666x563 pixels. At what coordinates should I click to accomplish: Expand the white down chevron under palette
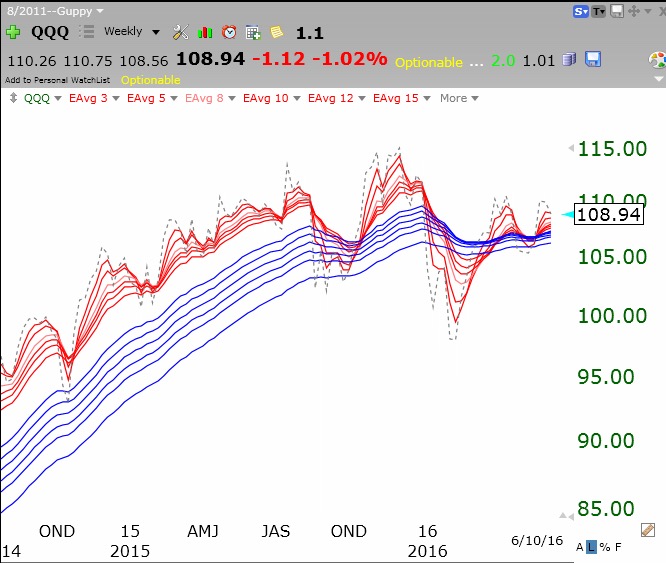point(659,79)
